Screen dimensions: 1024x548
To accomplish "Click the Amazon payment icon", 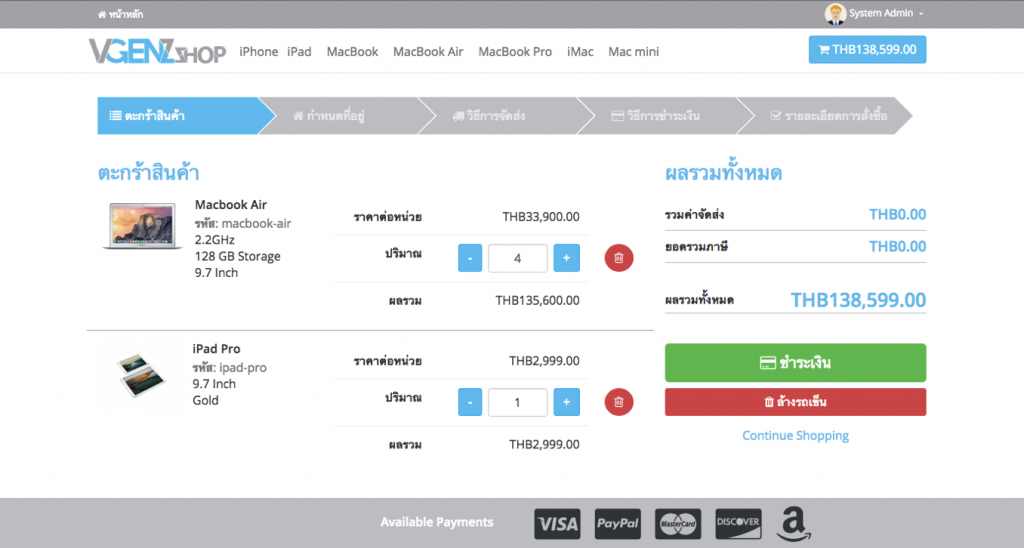I will pos(793,524).
